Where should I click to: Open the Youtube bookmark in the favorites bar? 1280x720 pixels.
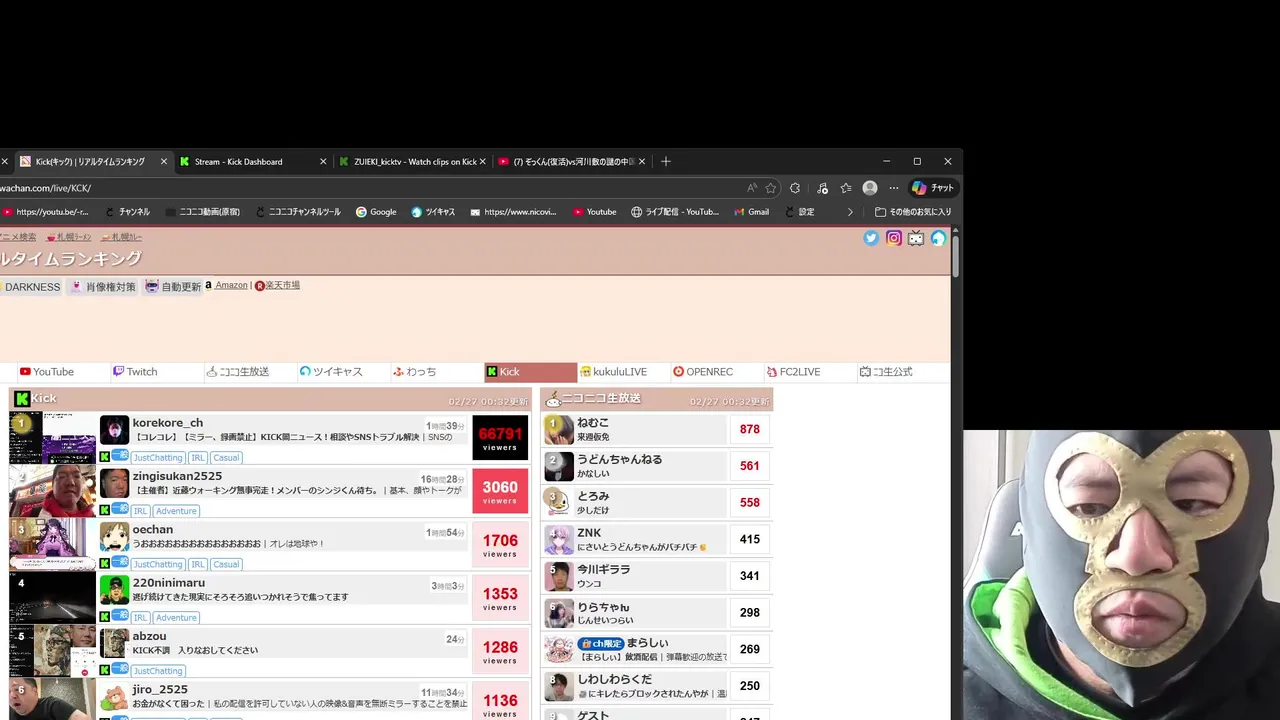(x=594, y=212)
